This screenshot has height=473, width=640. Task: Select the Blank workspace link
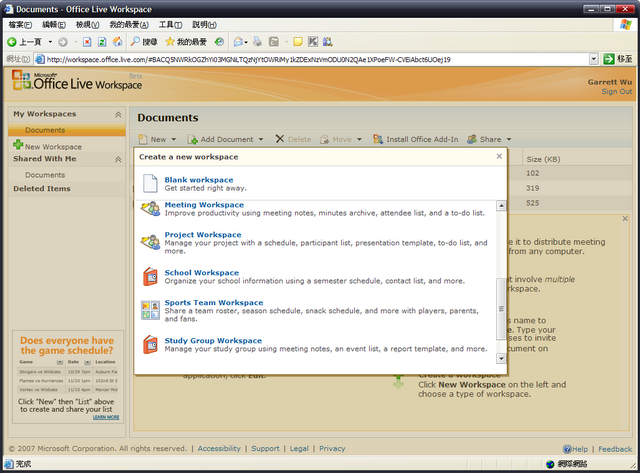point(199,180)
